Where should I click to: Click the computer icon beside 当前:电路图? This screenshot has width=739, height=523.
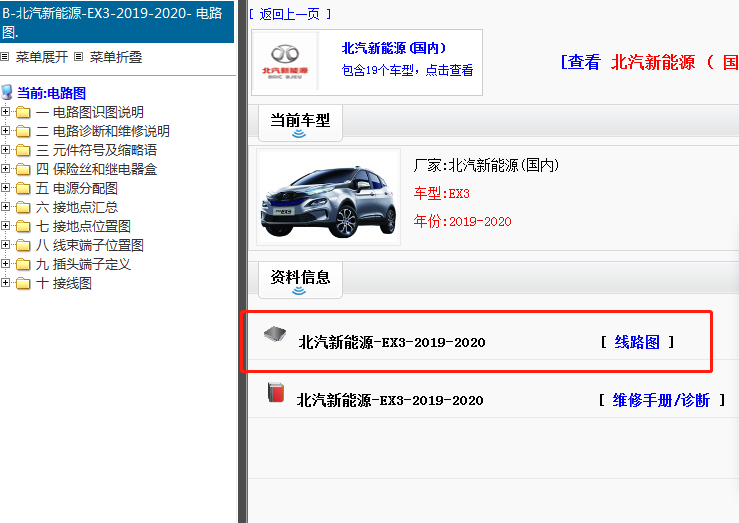[x=8, y=93]
